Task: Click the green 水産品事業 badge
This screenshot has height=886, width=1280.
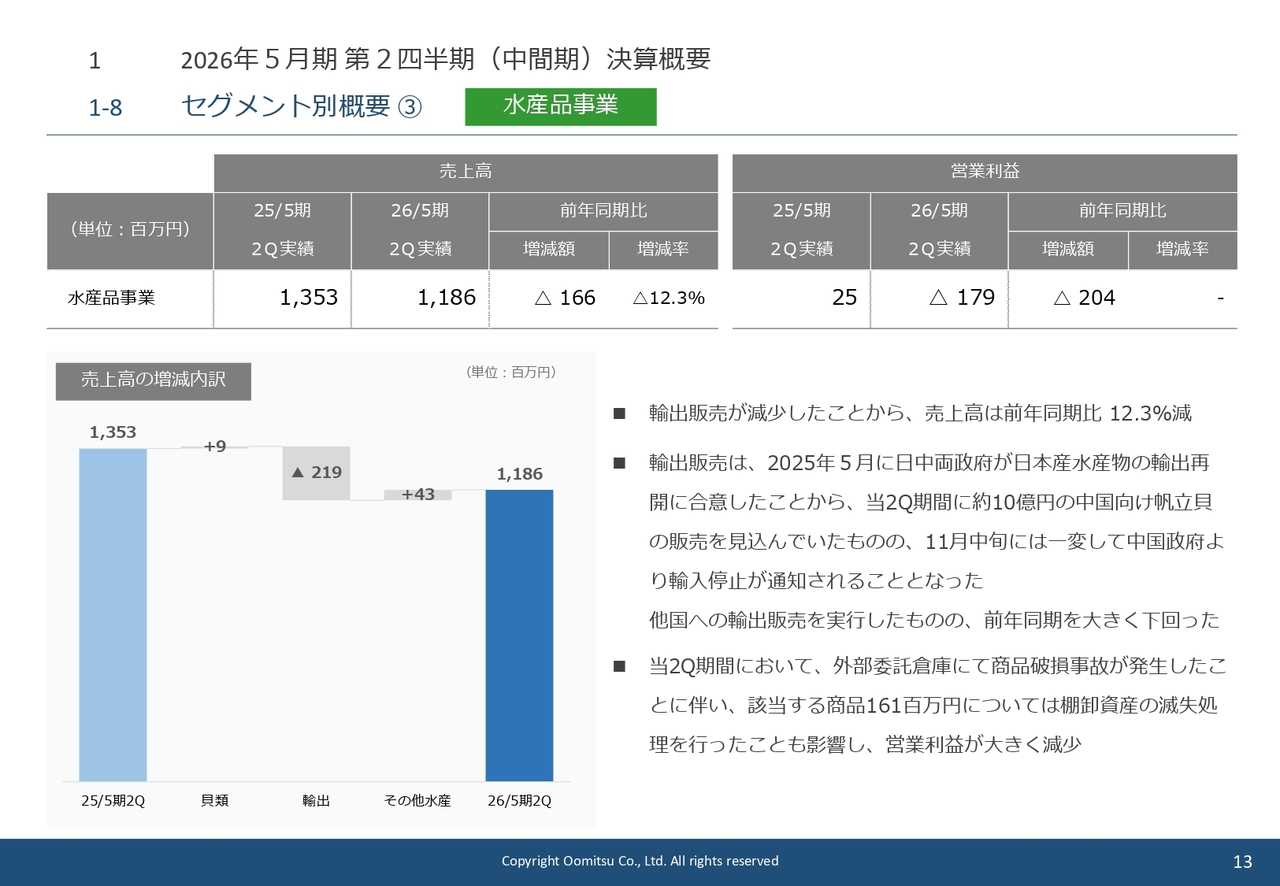Action: pos(560,107)
